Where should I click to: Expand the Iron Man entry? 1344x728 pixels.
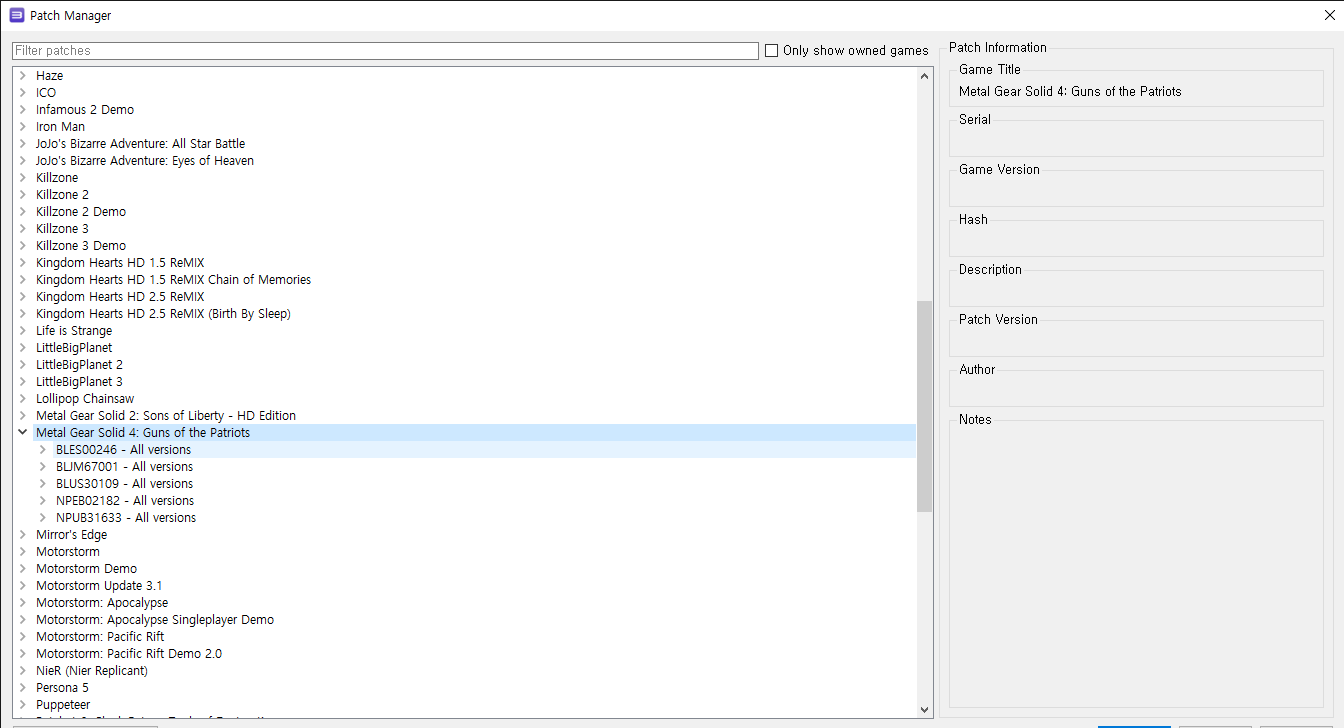[x=22, y=127]
